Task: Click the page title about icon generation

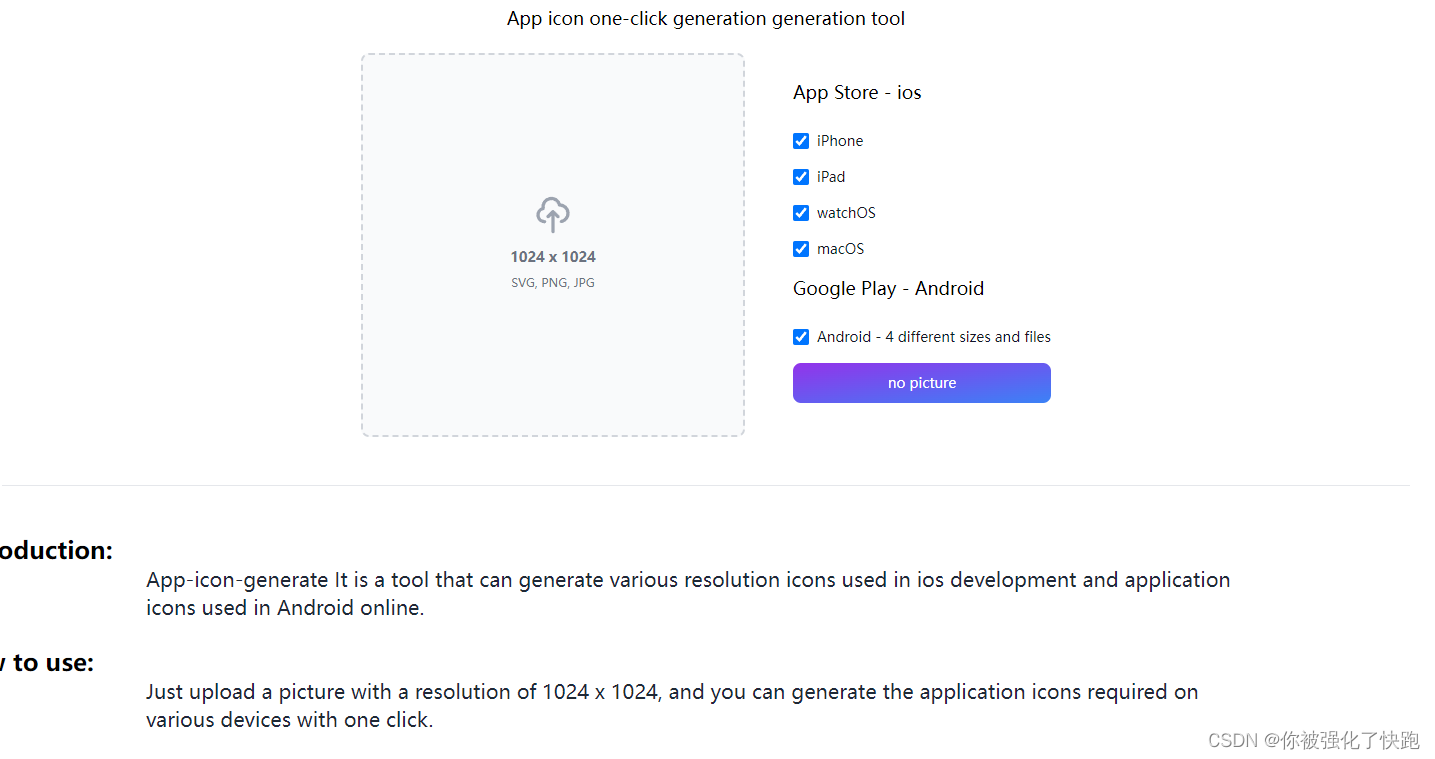Action: [x=706, y=18]
